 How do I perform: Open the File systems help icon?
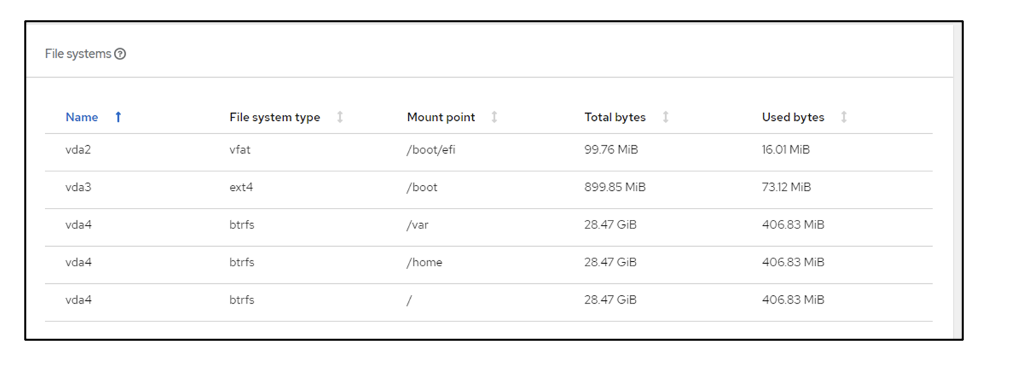[120, 55]
